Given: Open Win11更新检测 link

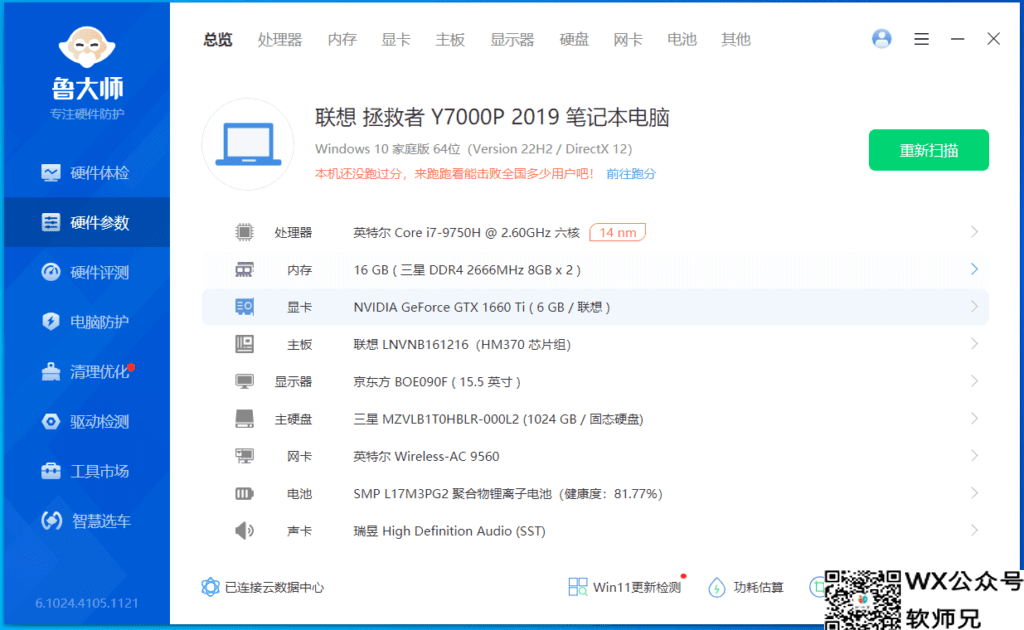Looking at the screenshot, I should pyautogui.click(x=637, y=588).
